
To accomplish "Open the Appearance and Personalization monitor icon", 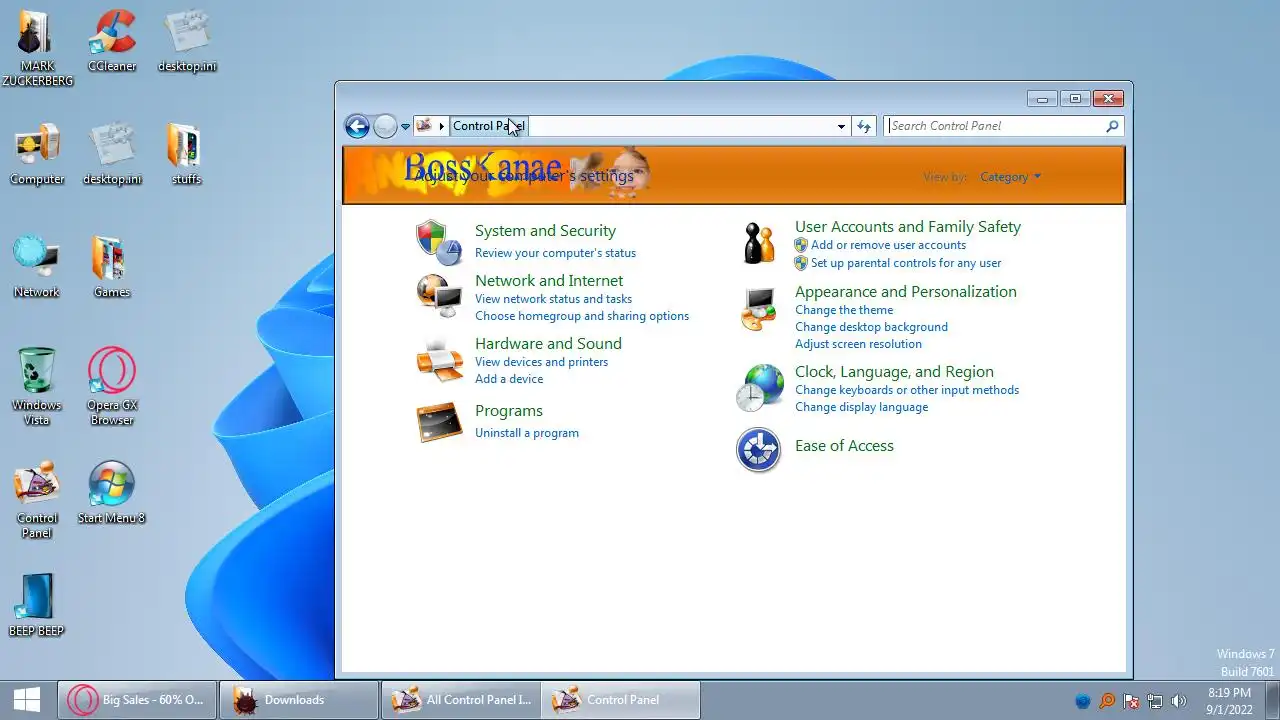I will 759,308.
